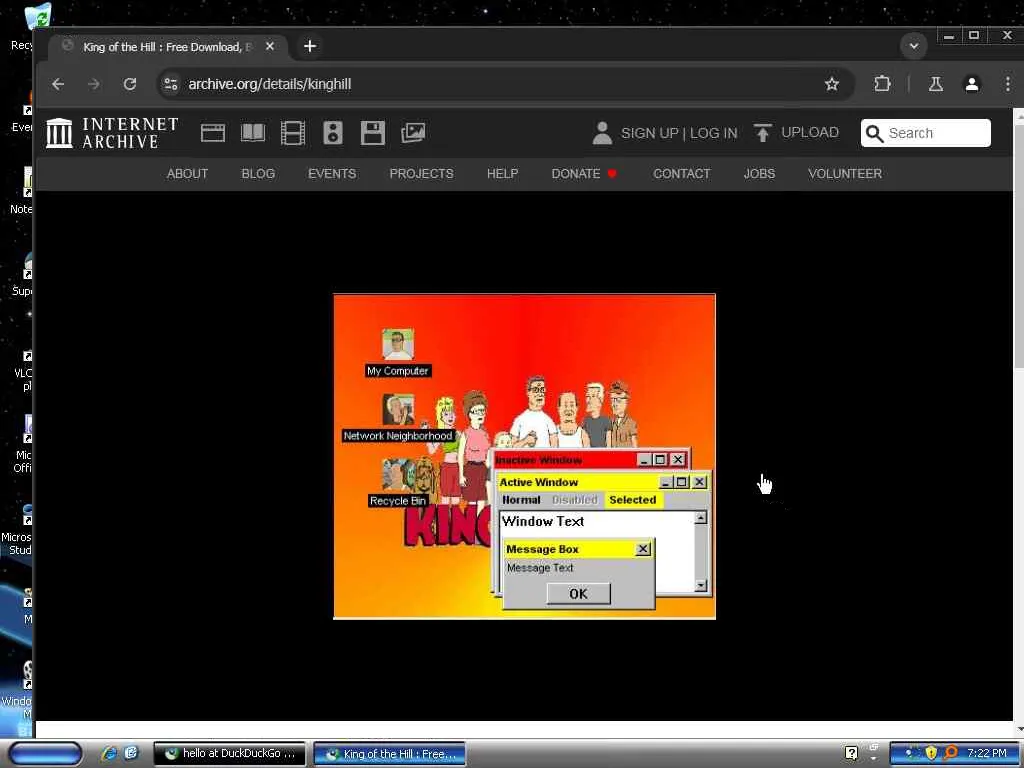The width and height of the screenshot is (1024, 768).
Task: Expand the tab search dropdown arrow
Action: click(x=914, y=46)
